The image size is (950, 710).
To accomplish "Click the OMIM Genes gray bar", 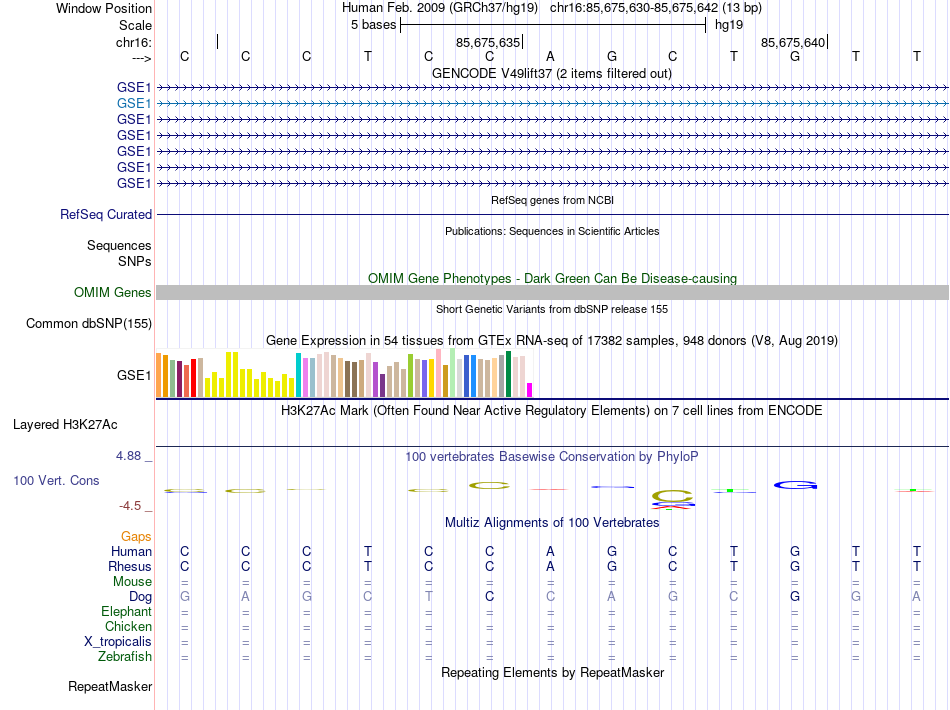I will [x=552, y=293].
